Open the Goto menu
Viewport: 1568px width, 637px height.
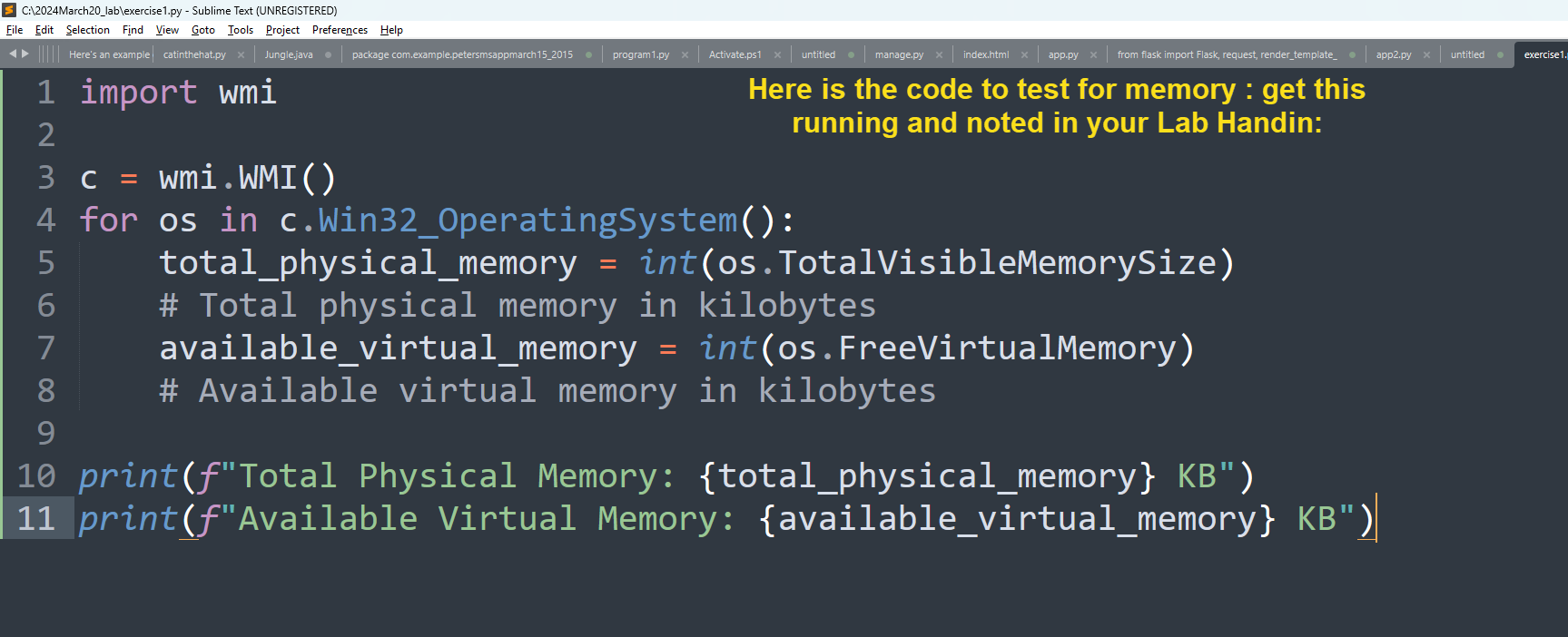click(x=203, y=30)
